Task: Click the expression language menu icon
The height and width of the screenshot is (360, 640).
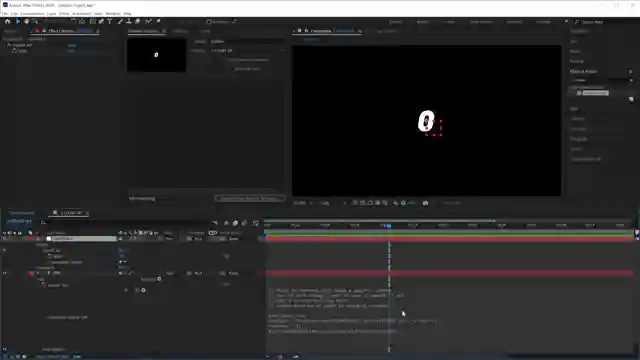Action: 143,290
